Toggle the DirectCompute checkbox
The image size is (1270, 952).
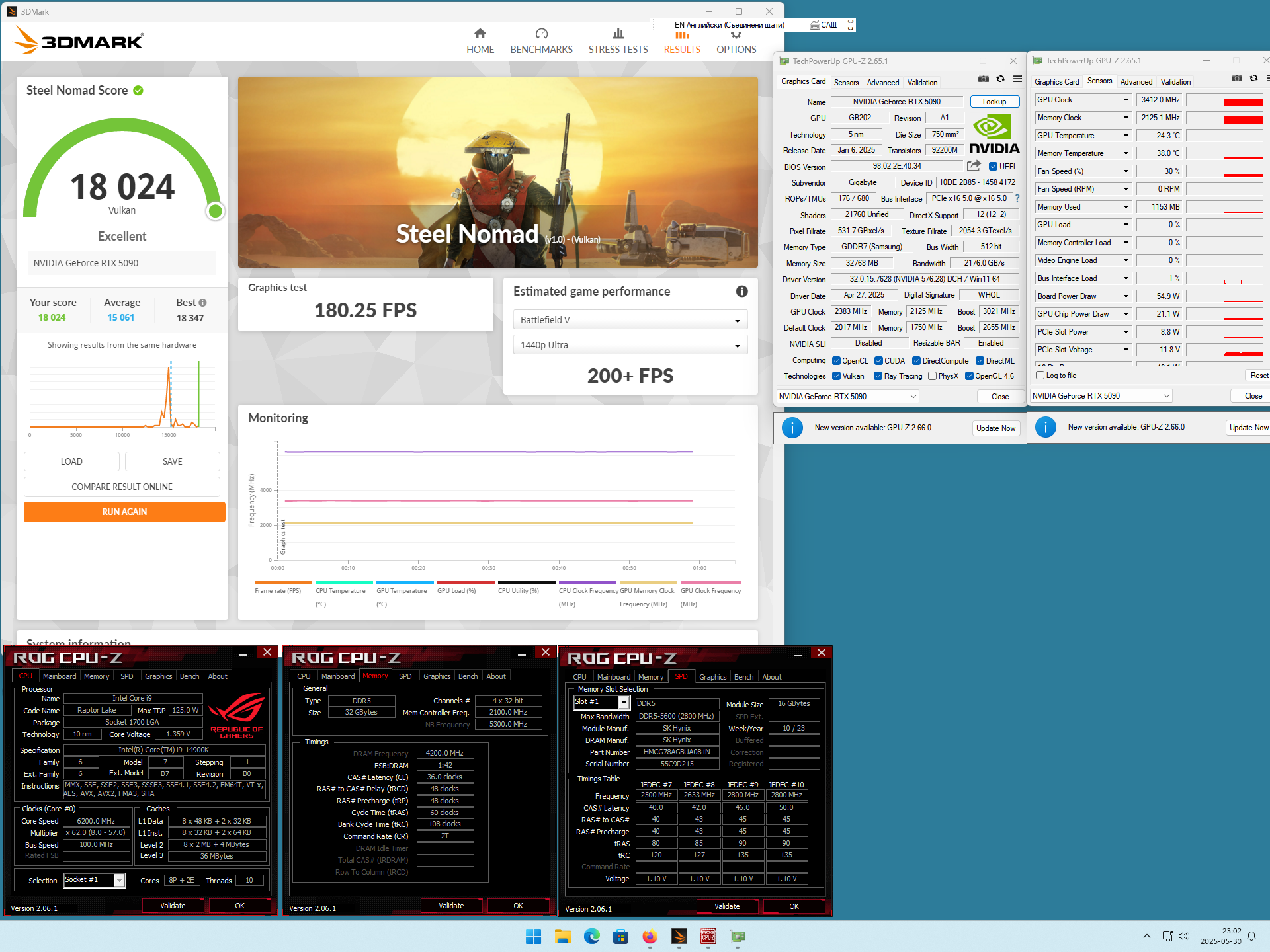coord(916,361)
